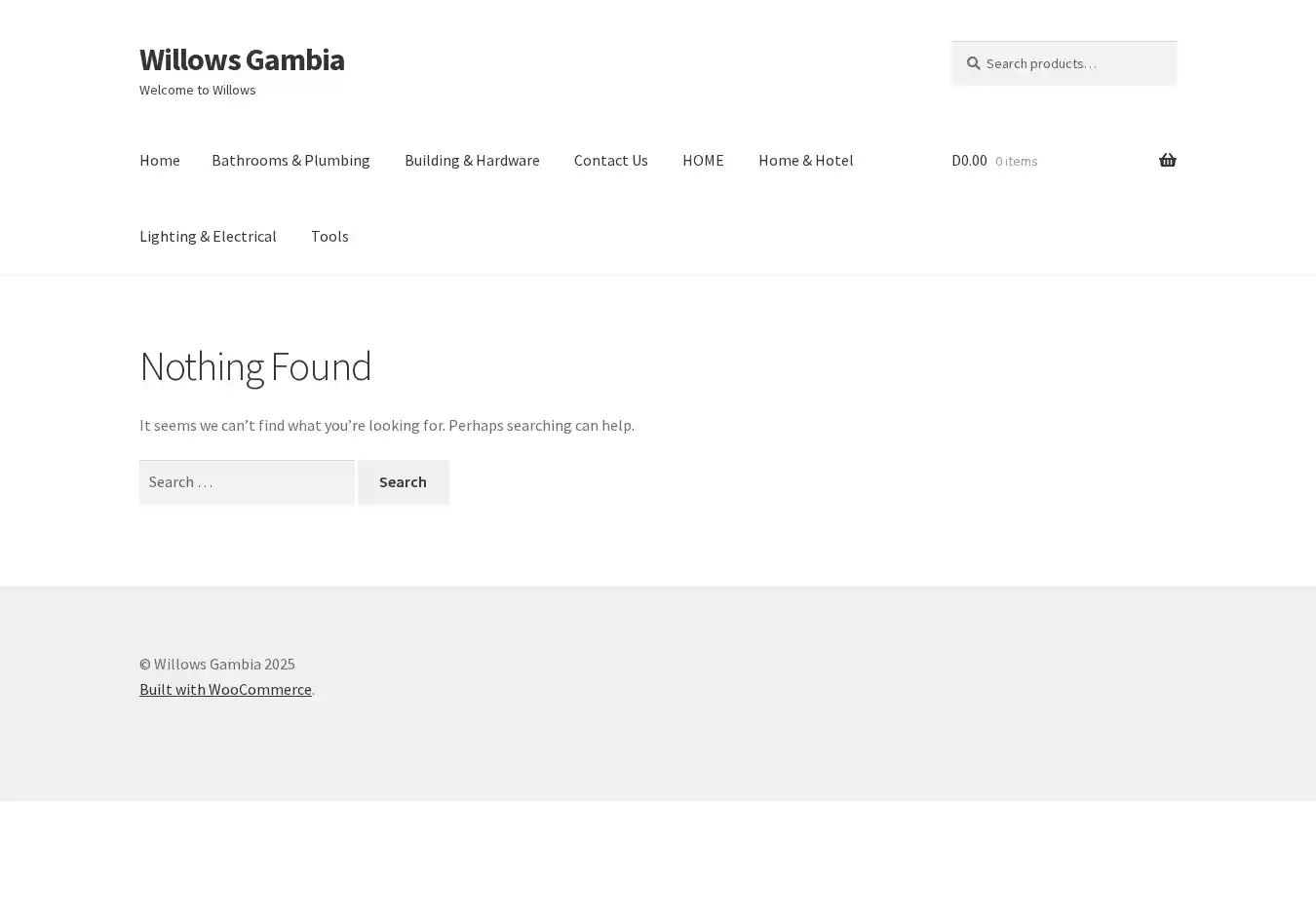Viewport: 1316px width, 916px height.
Task: Go to the Tools category
Action: pos(329,236)
